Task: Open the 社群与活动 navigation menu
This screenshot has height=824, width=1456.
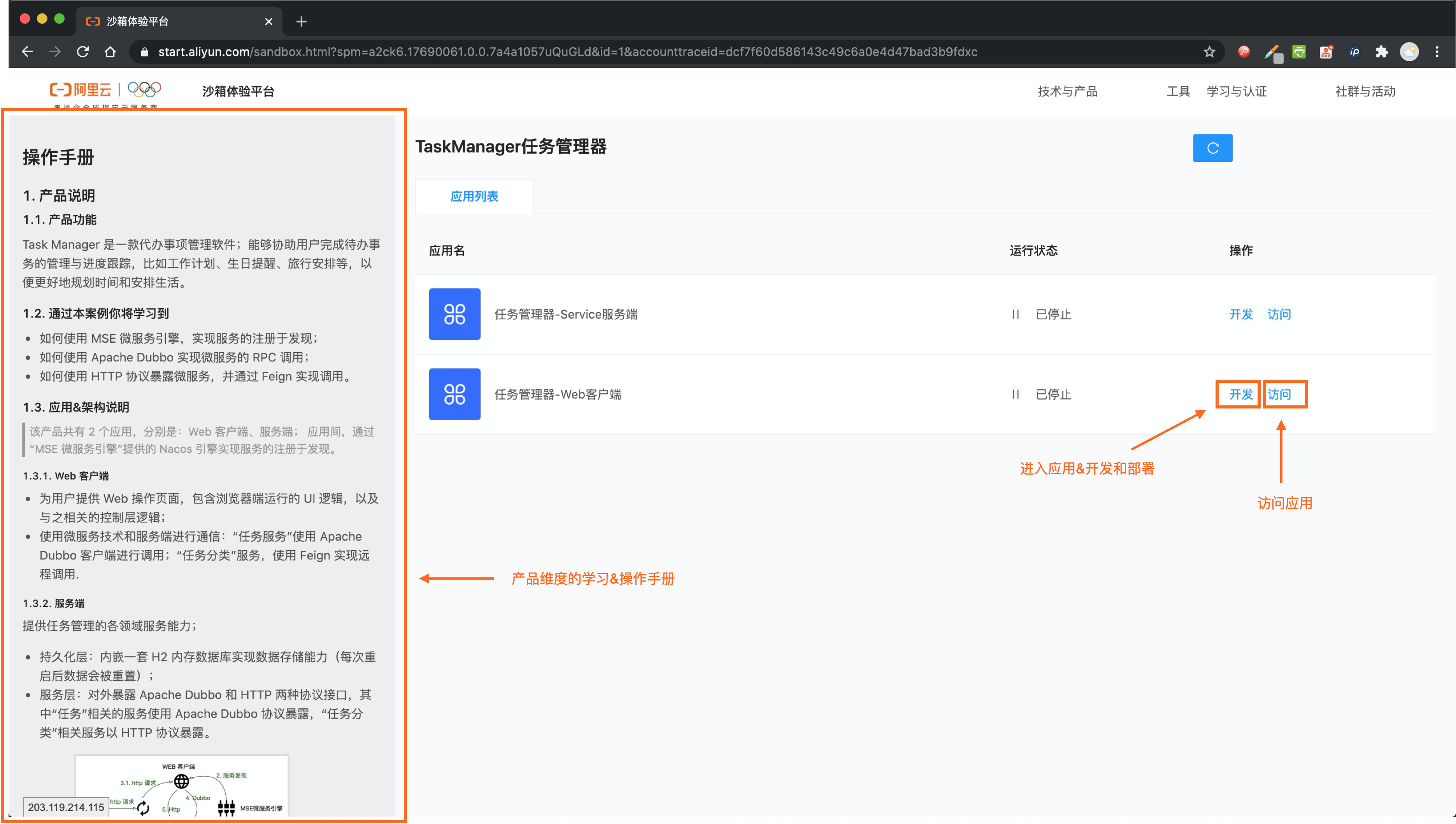Action: [x=1365, y=91]
